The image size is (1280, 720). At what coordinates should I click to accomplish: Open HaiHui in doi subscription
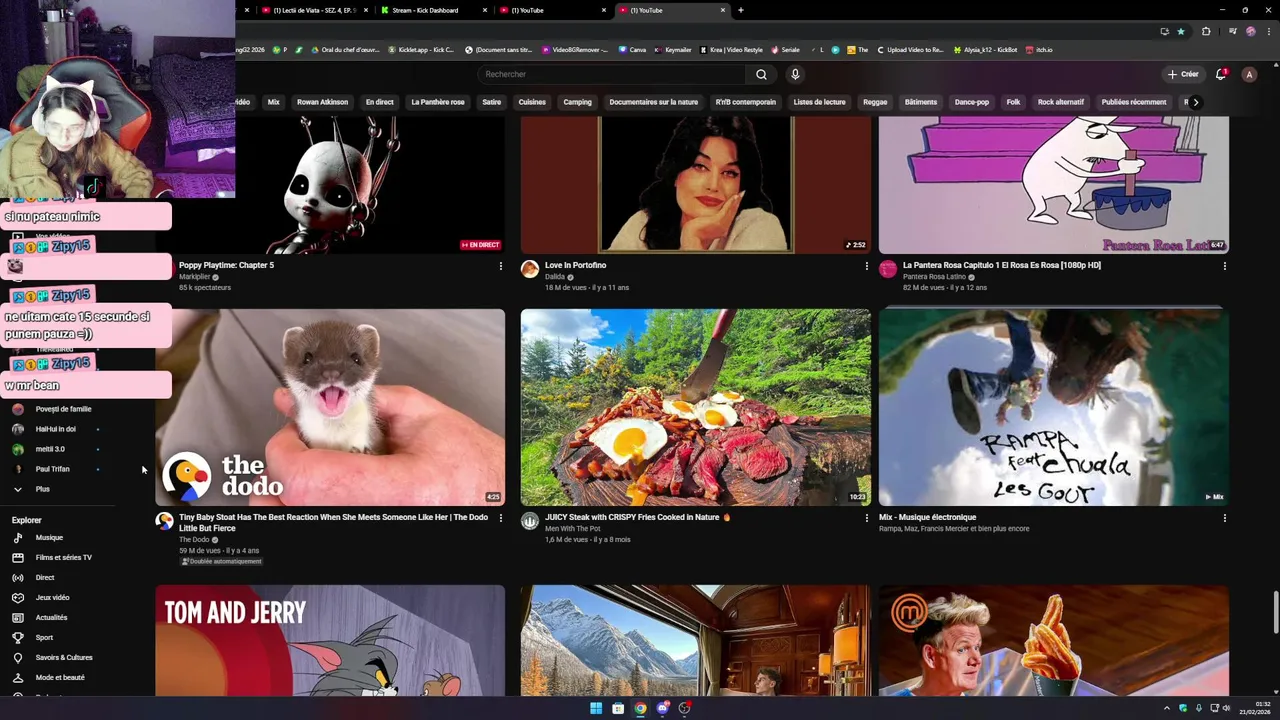57,429
